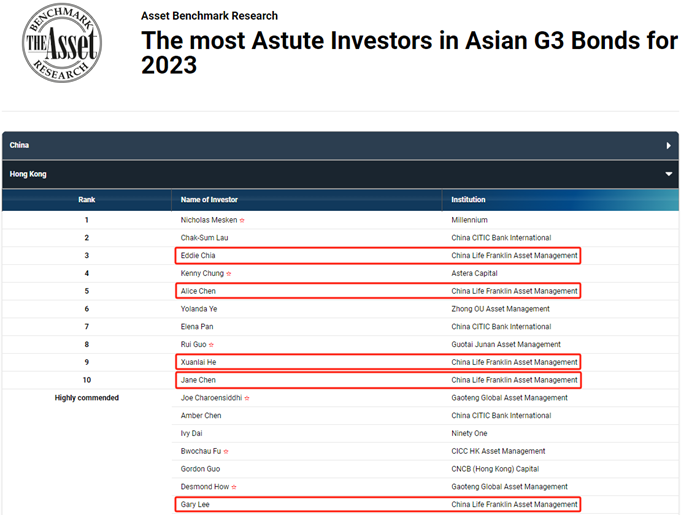Screen dimensions: 681x515
Task: Select investor name Chak-Sum Lau
Action: click(205, 238)
